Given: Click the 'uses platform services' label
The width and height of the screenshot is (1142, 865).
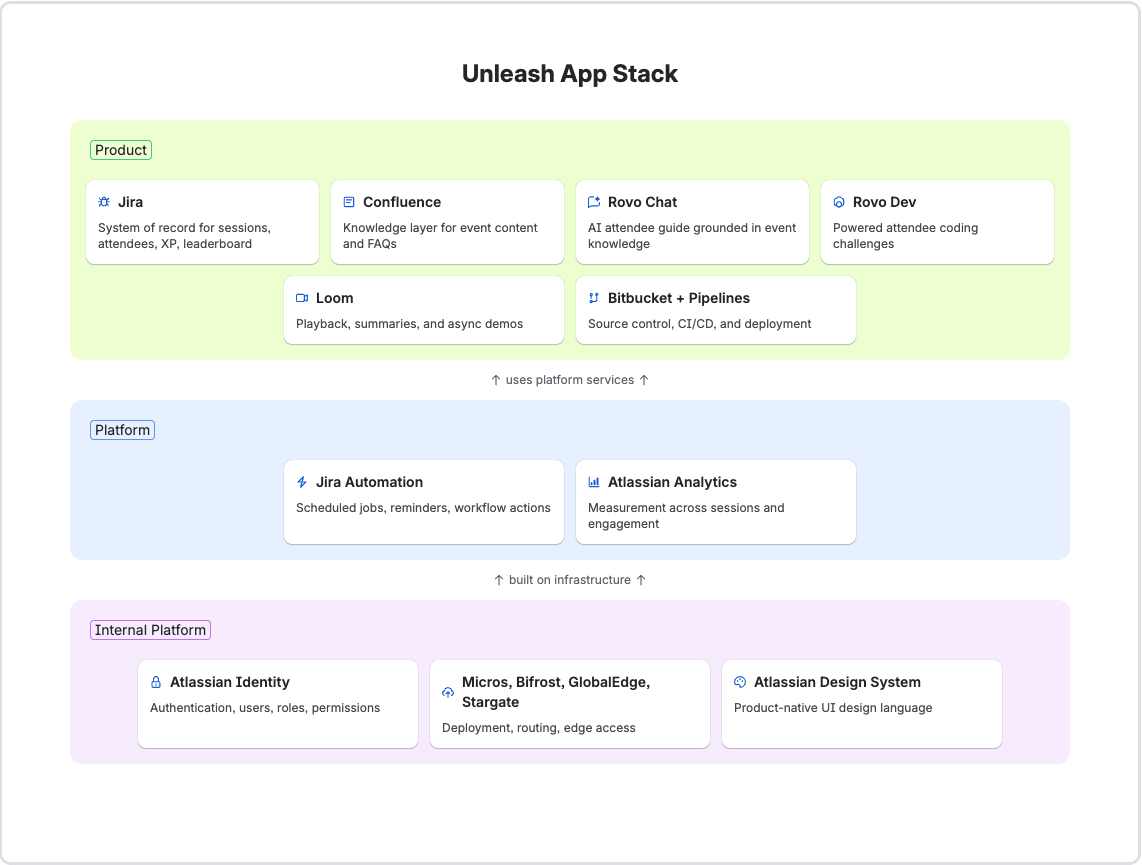Looking at the screenshot, I should click(570, 380).
